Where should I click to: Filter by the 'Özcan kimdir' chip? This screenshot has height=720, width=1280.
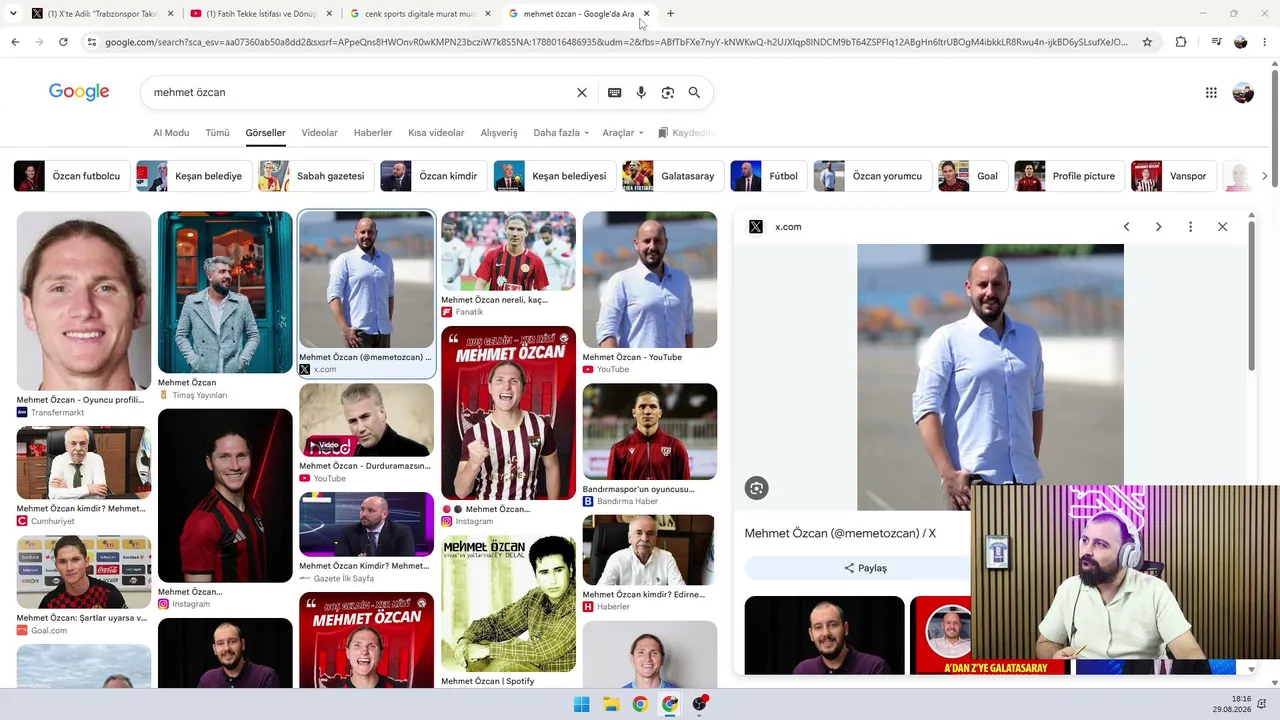434,176
